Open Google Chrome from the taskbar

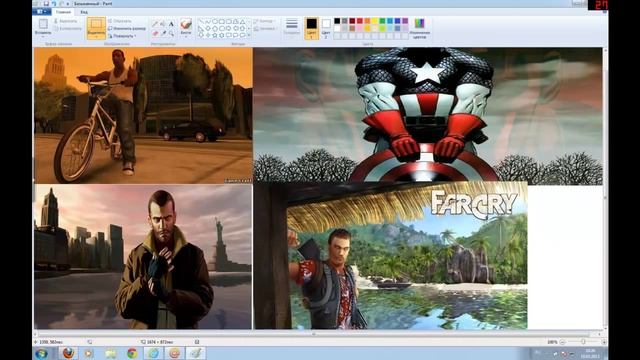click(132, 353)
